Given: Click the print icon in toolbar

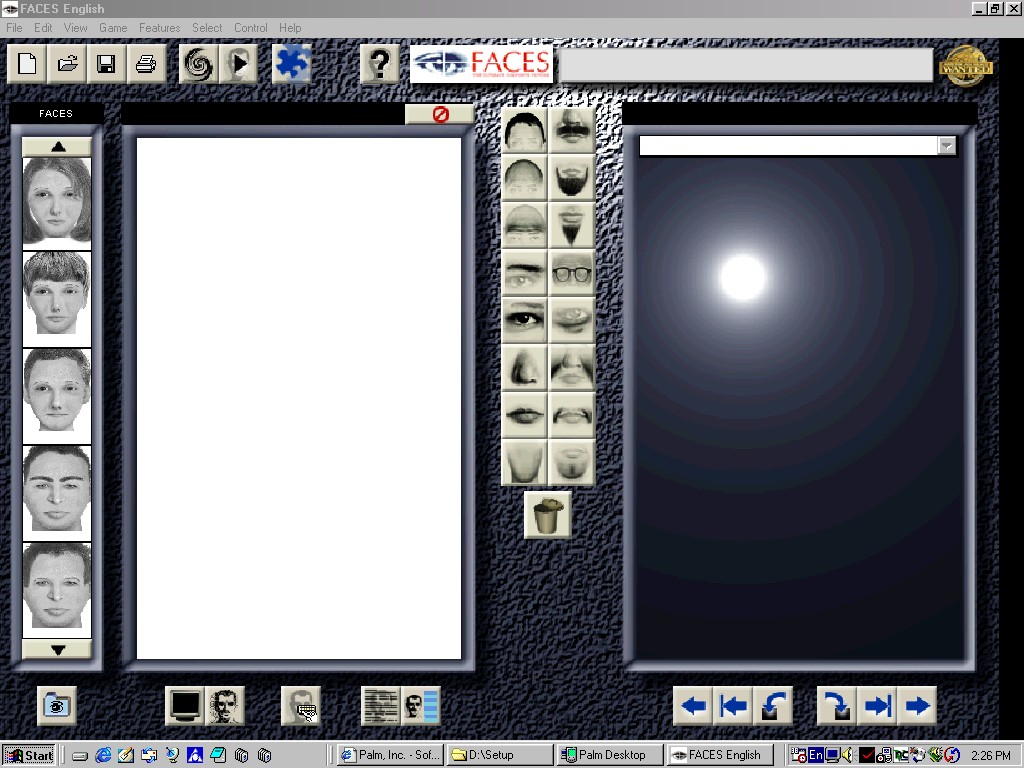Looking at the screenshot, I should click(145, 65).
